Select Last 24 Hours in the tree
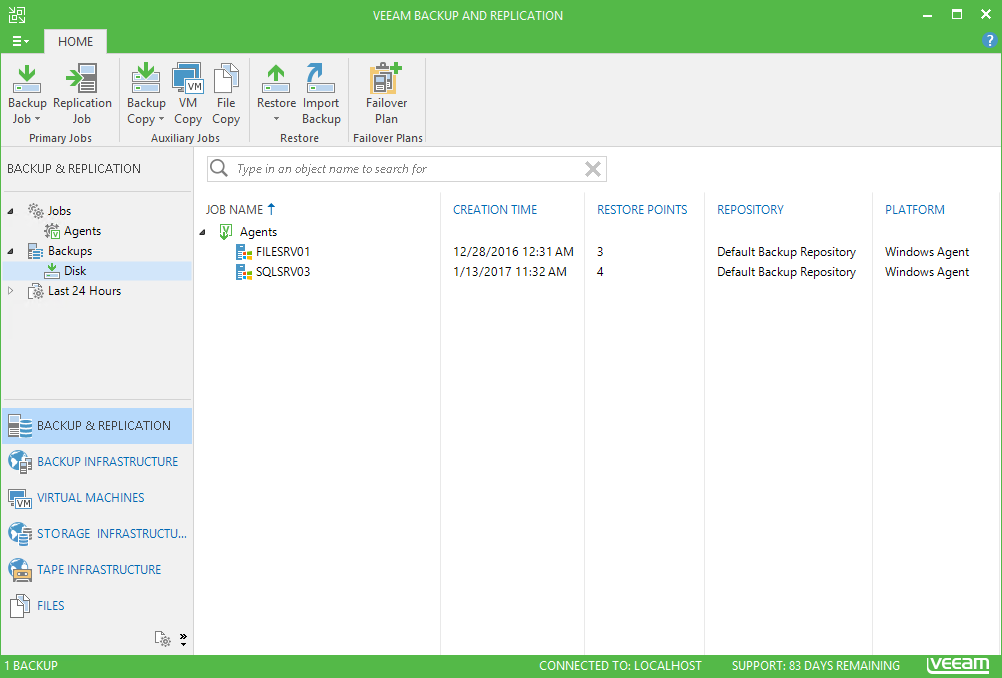The width and height of the screenshot is (1002, 678). 84,291
